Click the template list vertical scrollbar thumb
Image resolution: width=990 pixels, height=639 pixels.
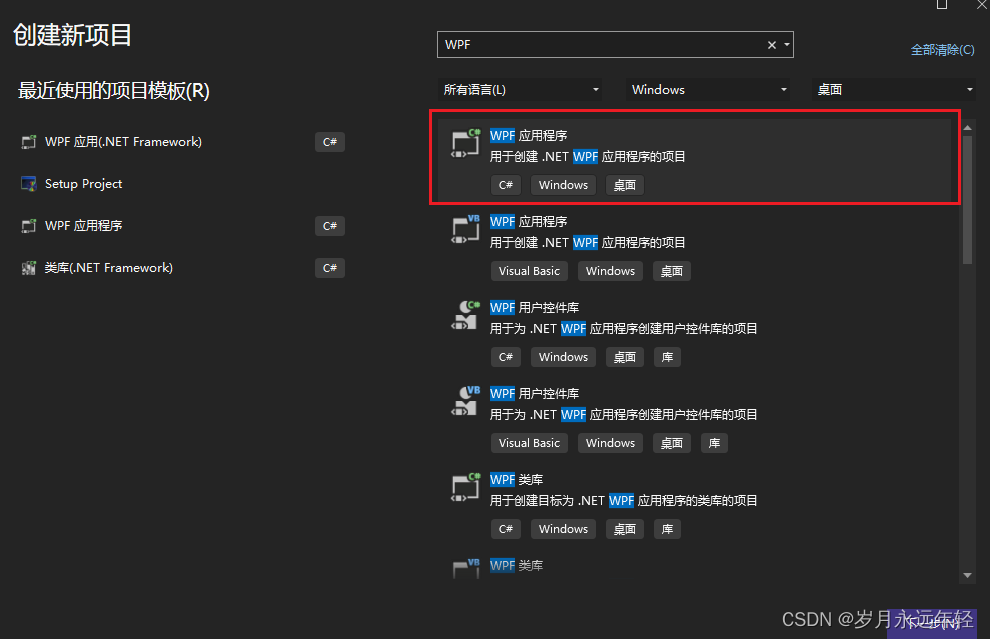pyautogui.click(x=967, y=200)
